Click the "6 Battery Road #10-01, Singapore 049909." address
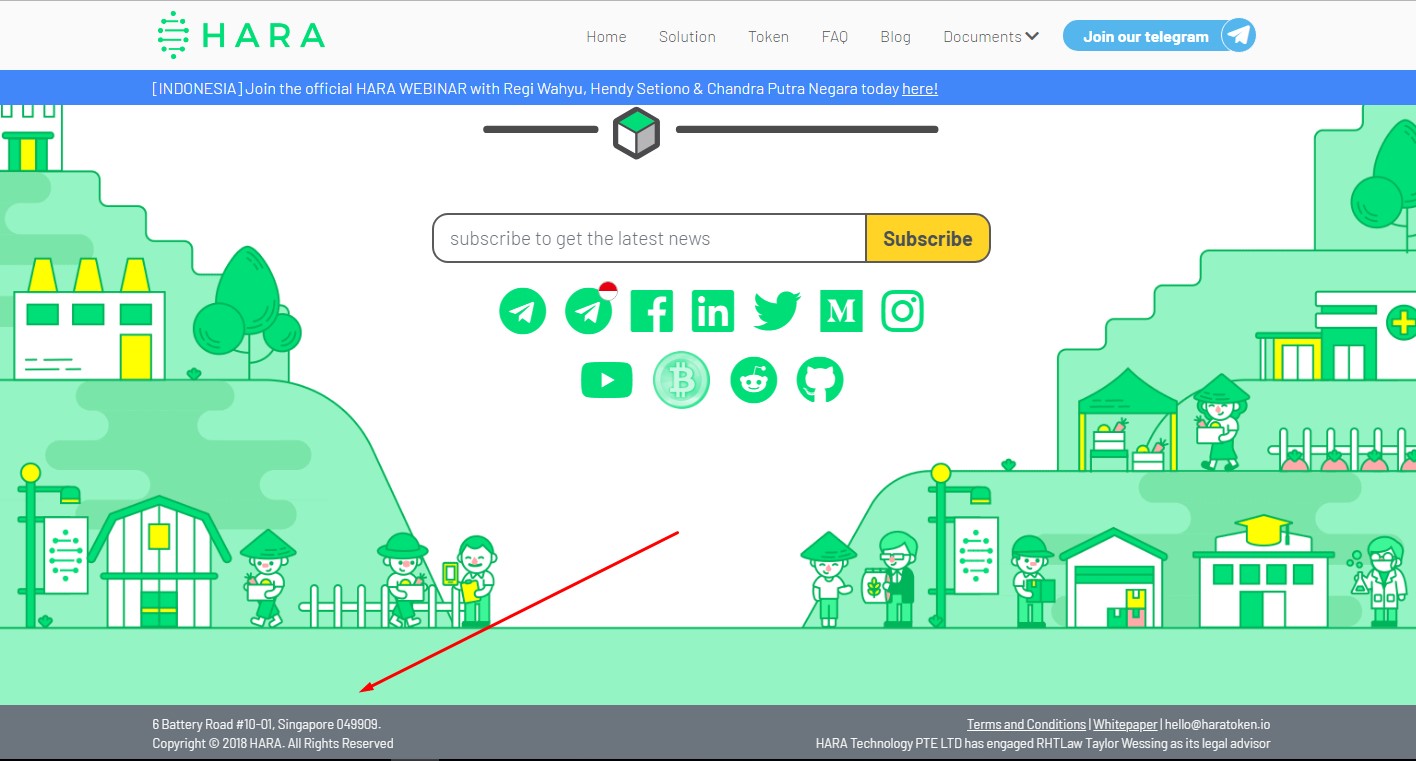Image resolution: width=1416 pixels, height=761 pixels. pyautogui.click(x=267, y=724)
